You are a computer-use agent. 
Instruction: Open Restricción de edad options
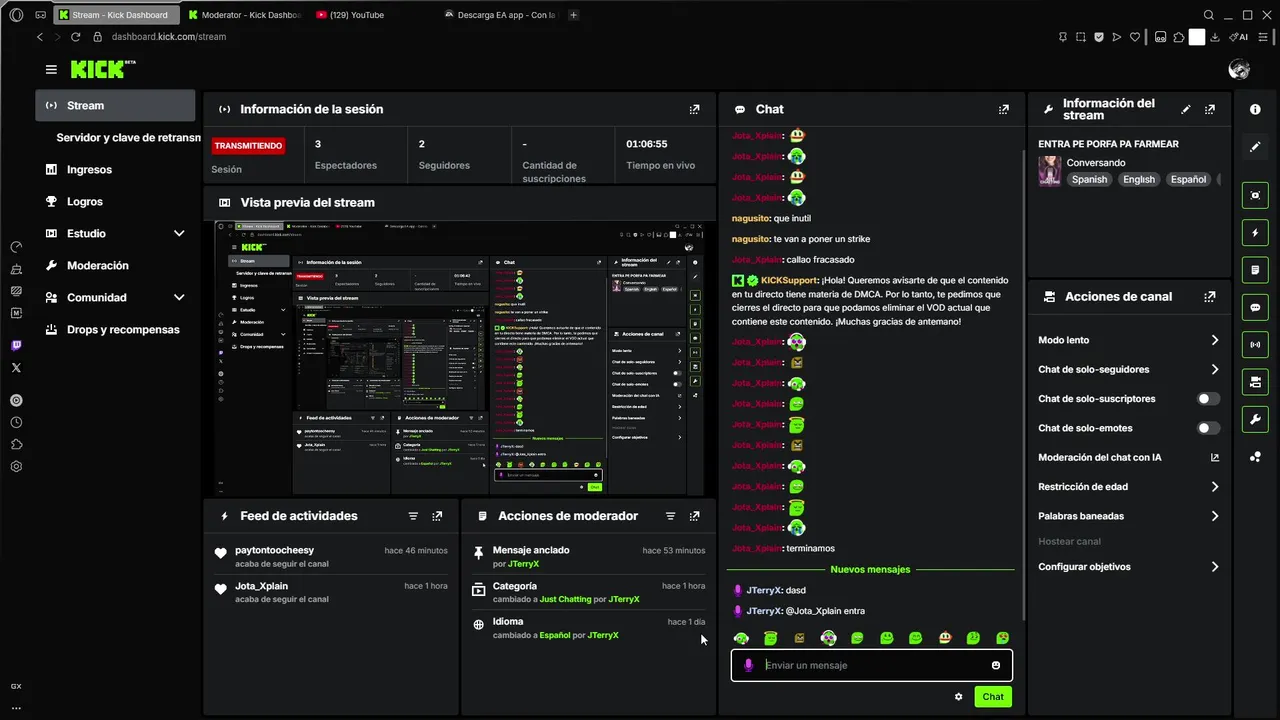coord(1129,487)
